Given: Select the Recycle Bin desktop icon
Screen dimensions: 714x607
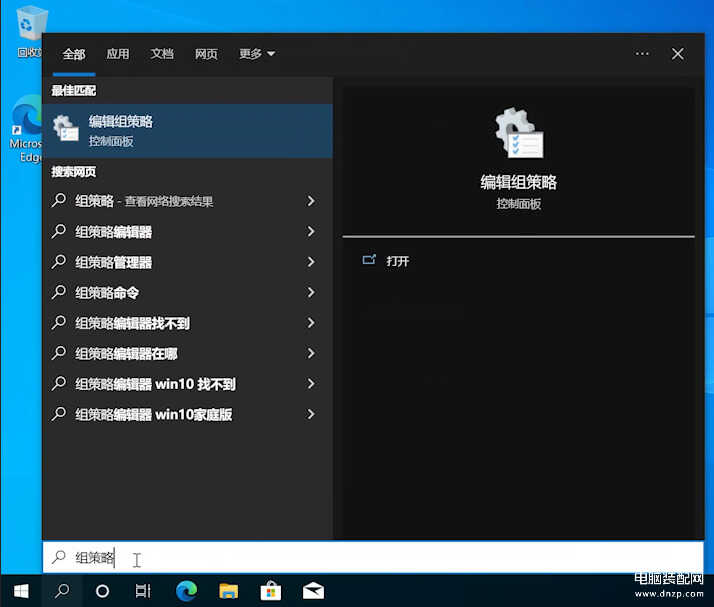Looking at the screenshot, I should (30, 32).
